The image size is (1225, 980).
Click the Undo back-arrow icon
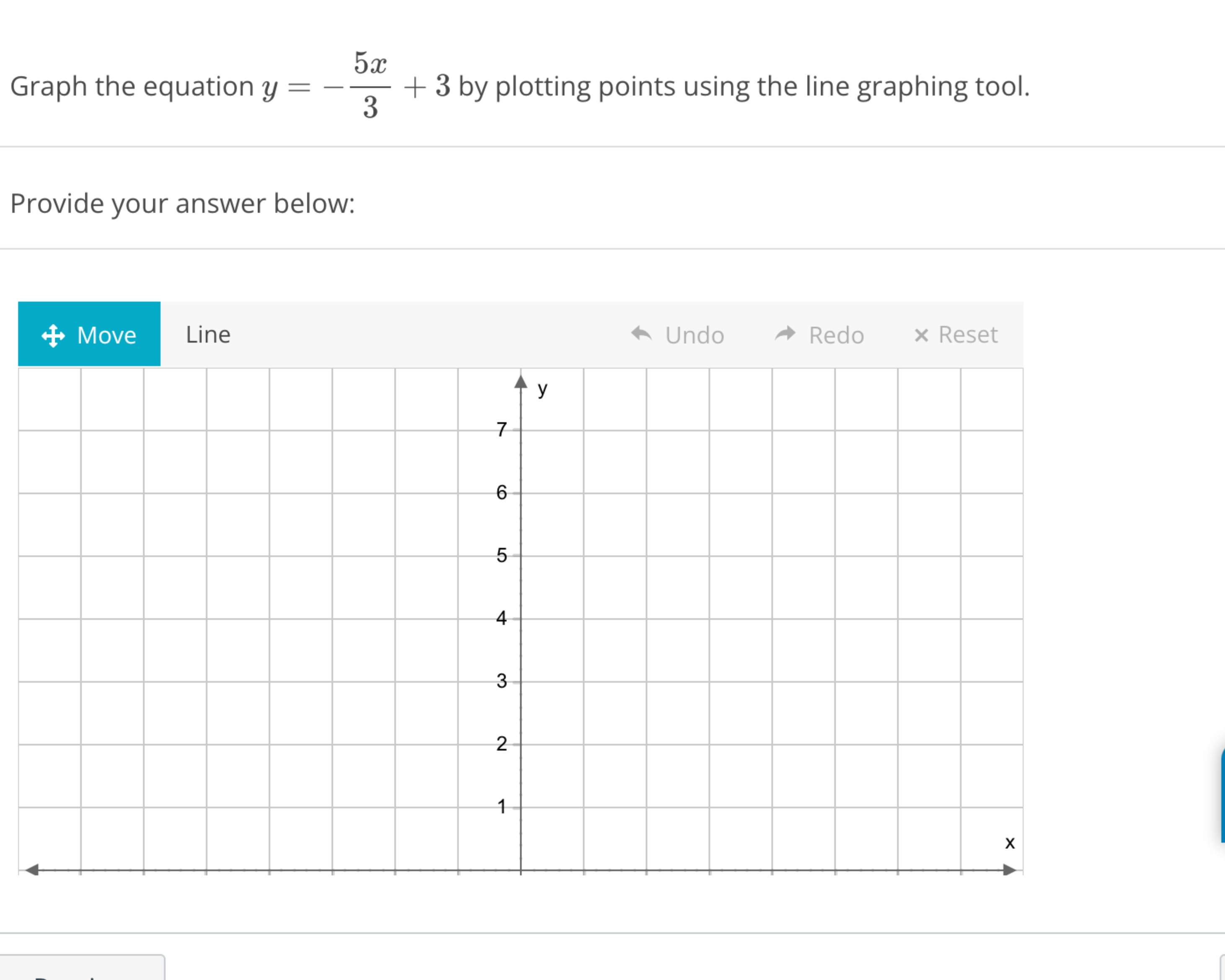pos(642,335)
